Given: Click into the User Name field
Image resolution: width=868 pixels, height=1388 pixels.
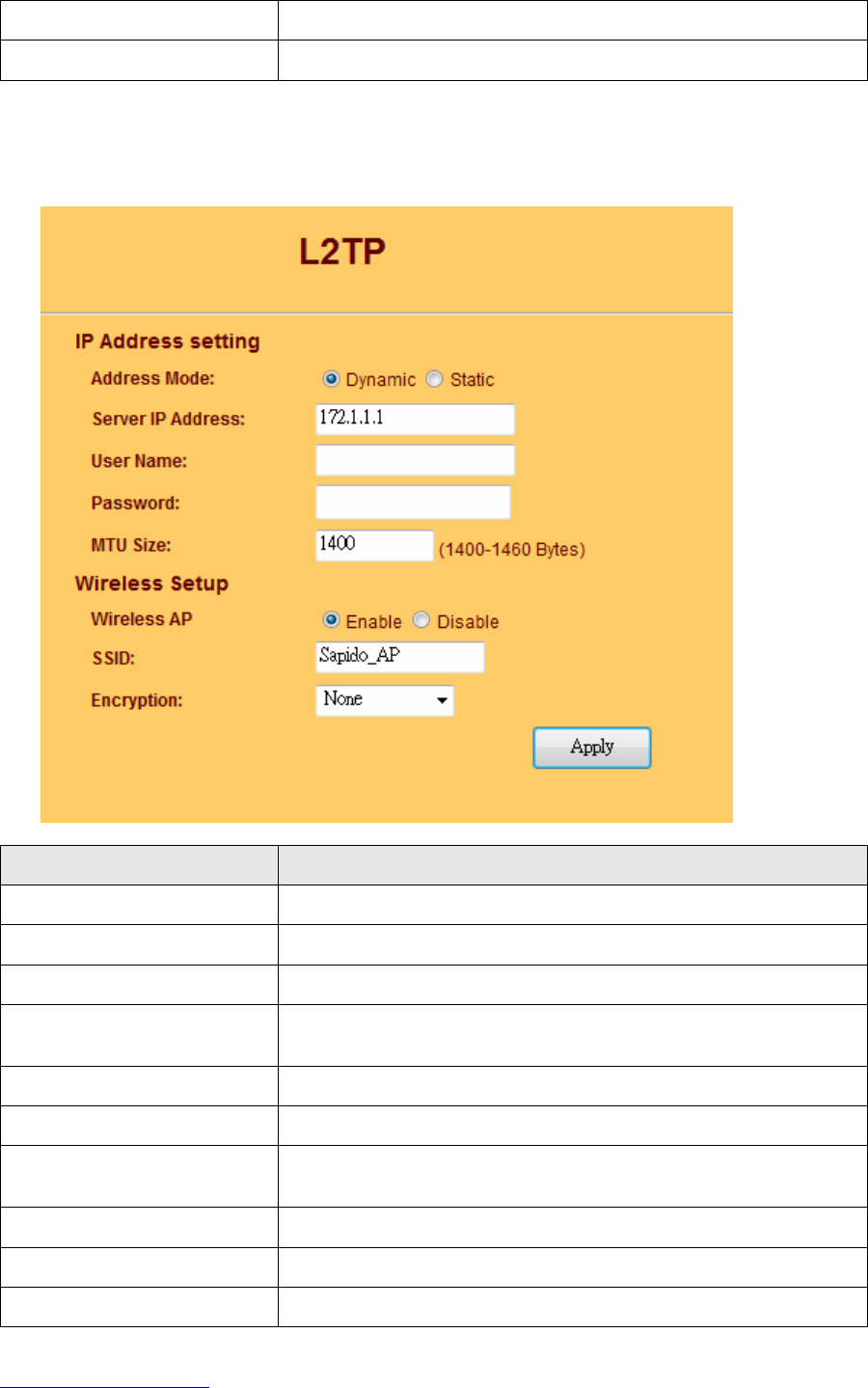Looking at the screenshot, I should [416, 460].
